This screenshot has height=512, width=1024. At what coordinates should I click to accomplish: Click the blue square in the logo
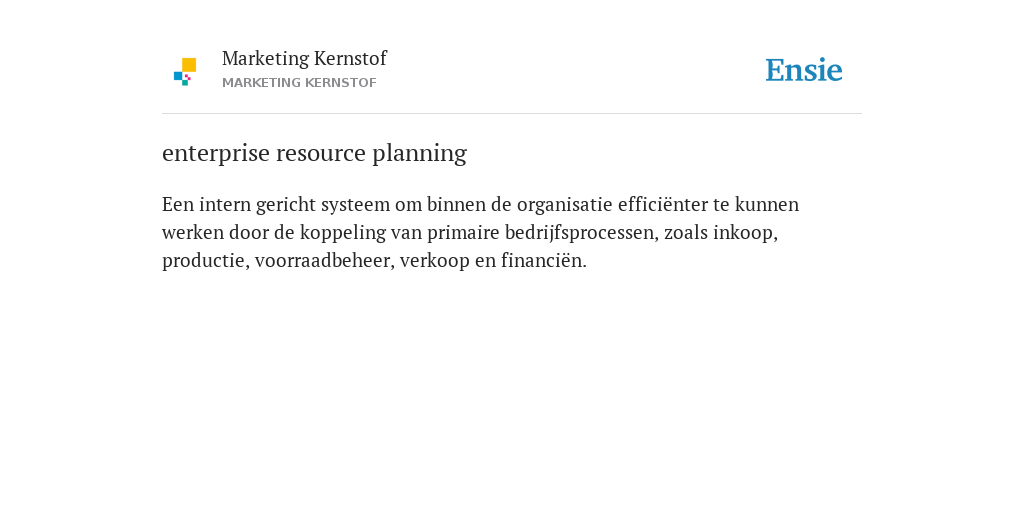(x=178, y=76)
